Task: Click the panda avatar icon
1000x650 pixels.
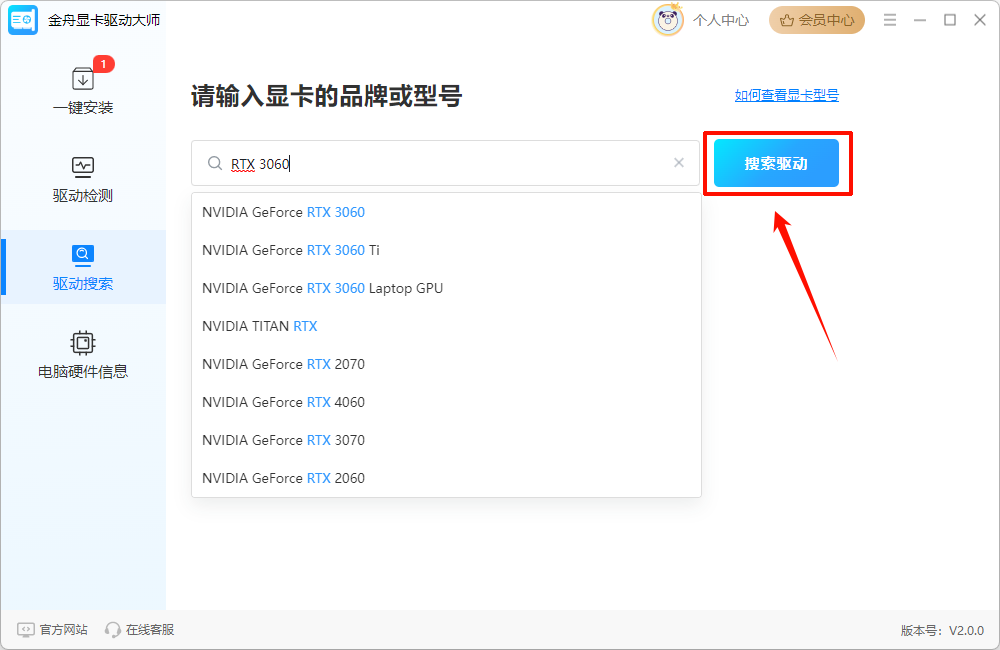Action: tap(668, 20)
